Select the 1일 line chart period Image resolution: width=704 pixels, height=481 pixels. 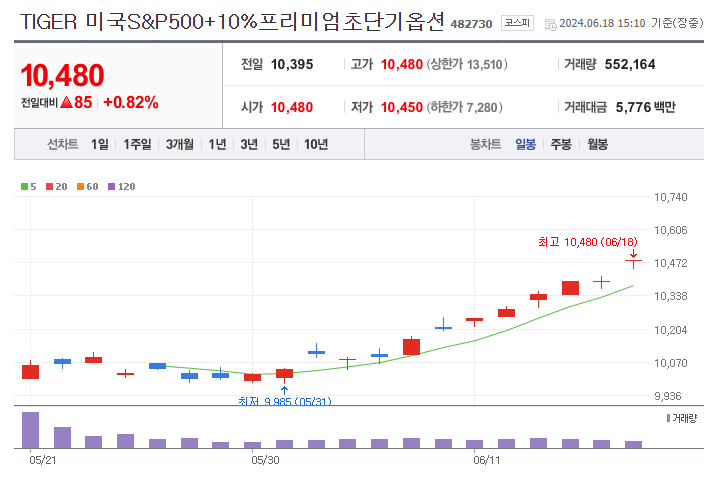pos(100,144)
